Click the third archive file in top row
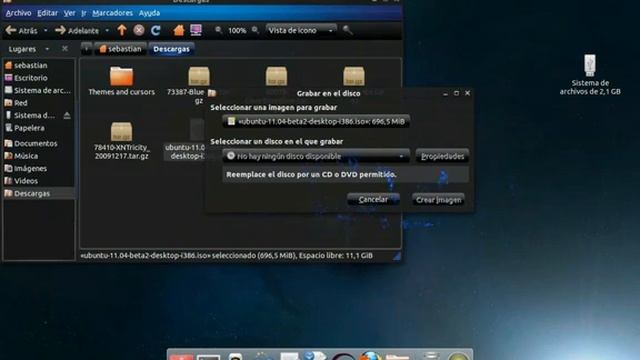Image resolution: width=640 pixels, height=360 pixels. 276,76
